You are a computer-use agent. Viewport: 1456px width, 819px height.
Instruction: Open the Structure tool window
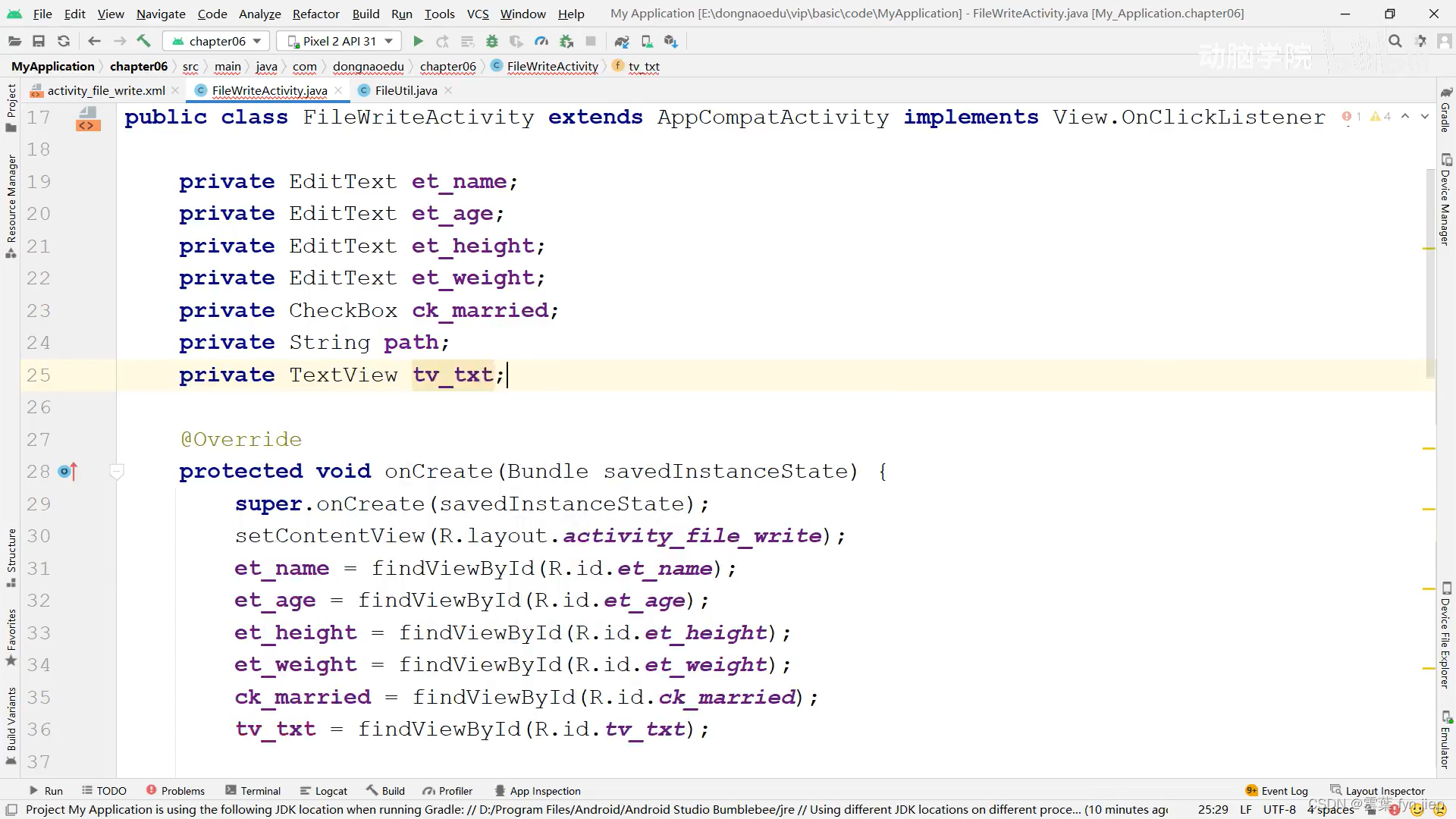pos(11,557)
